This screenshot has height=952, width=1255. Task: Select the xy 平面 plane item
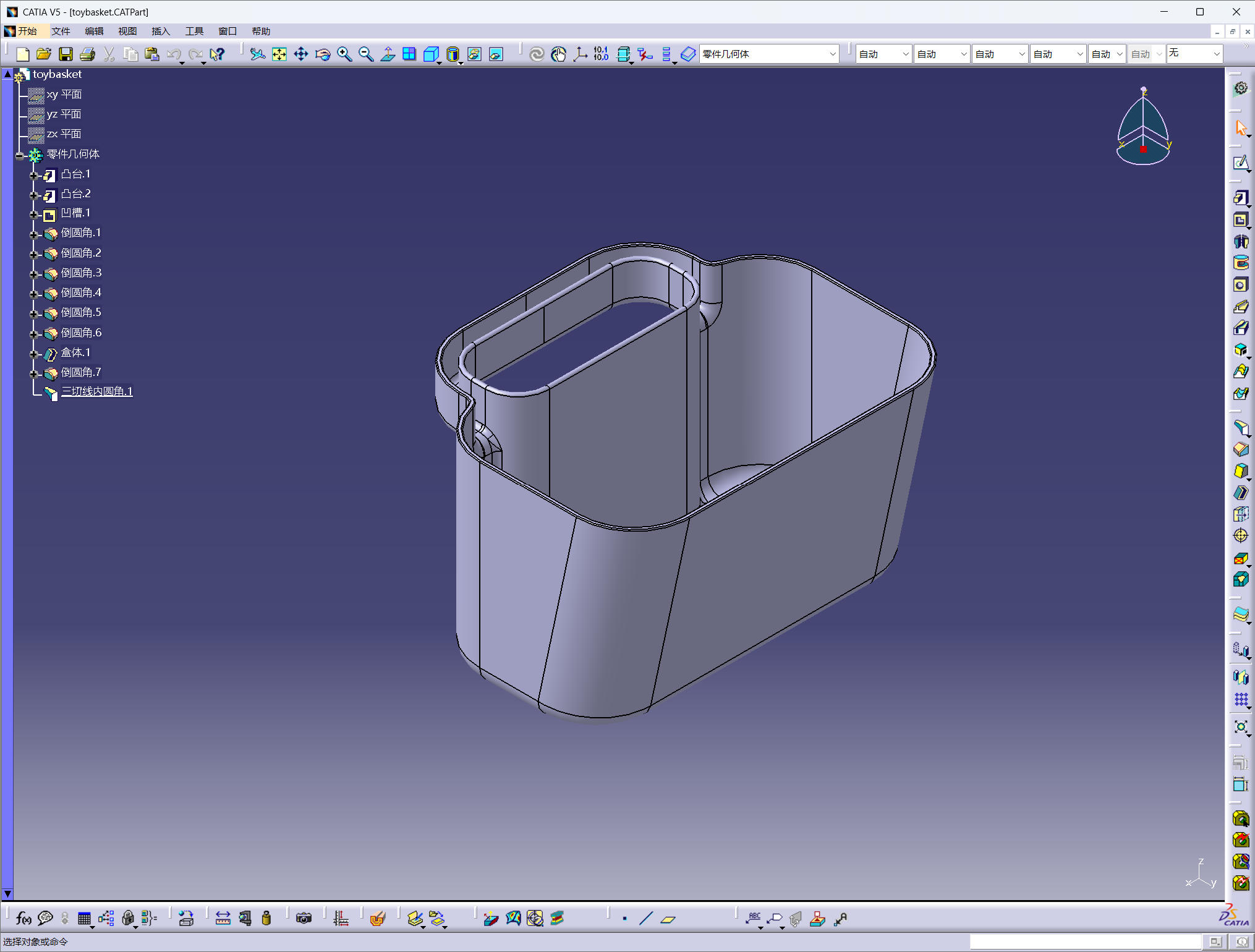(64, 95)
